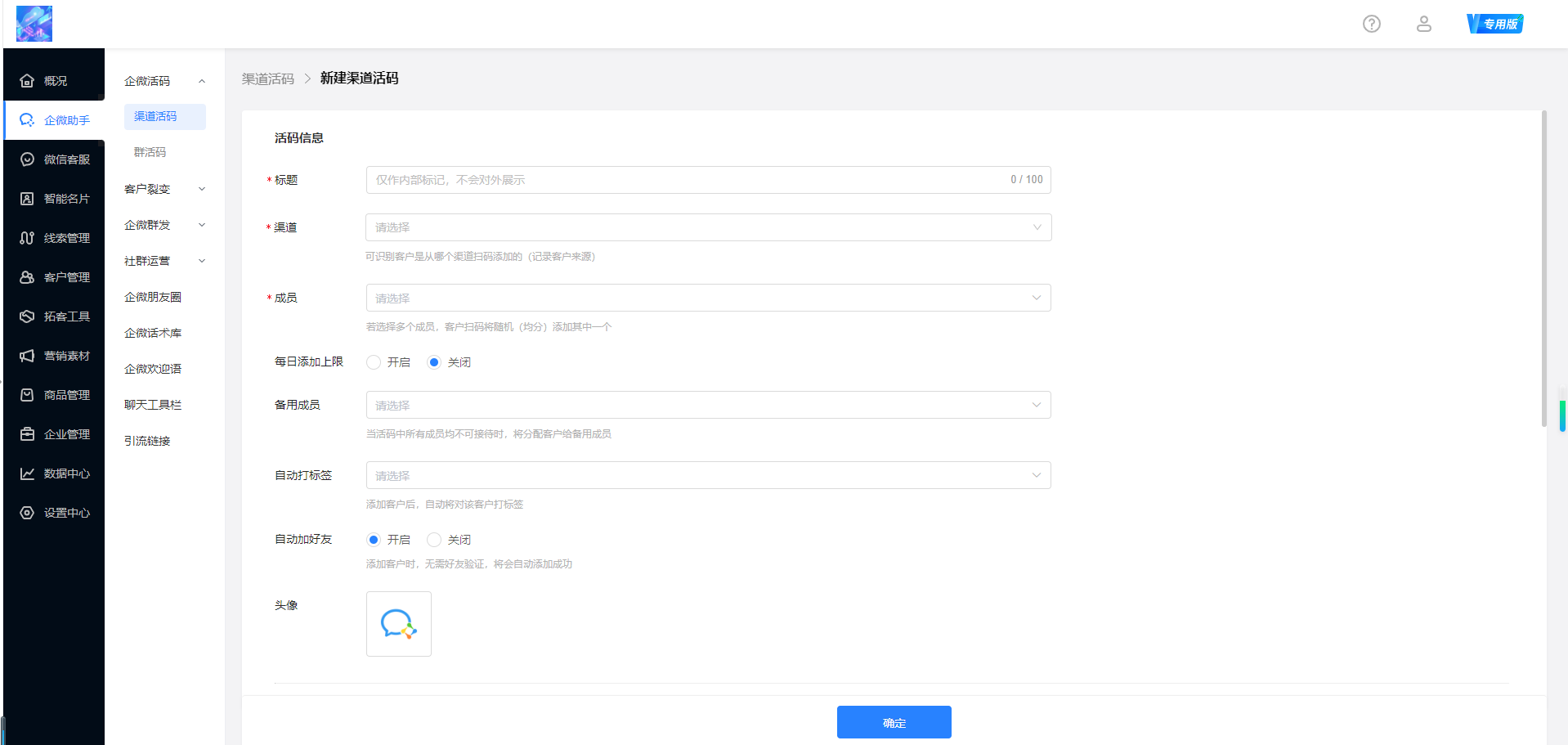Select 开启 for 每日添加上限
Screen dimensions: 1568x745
click(374, 362)
